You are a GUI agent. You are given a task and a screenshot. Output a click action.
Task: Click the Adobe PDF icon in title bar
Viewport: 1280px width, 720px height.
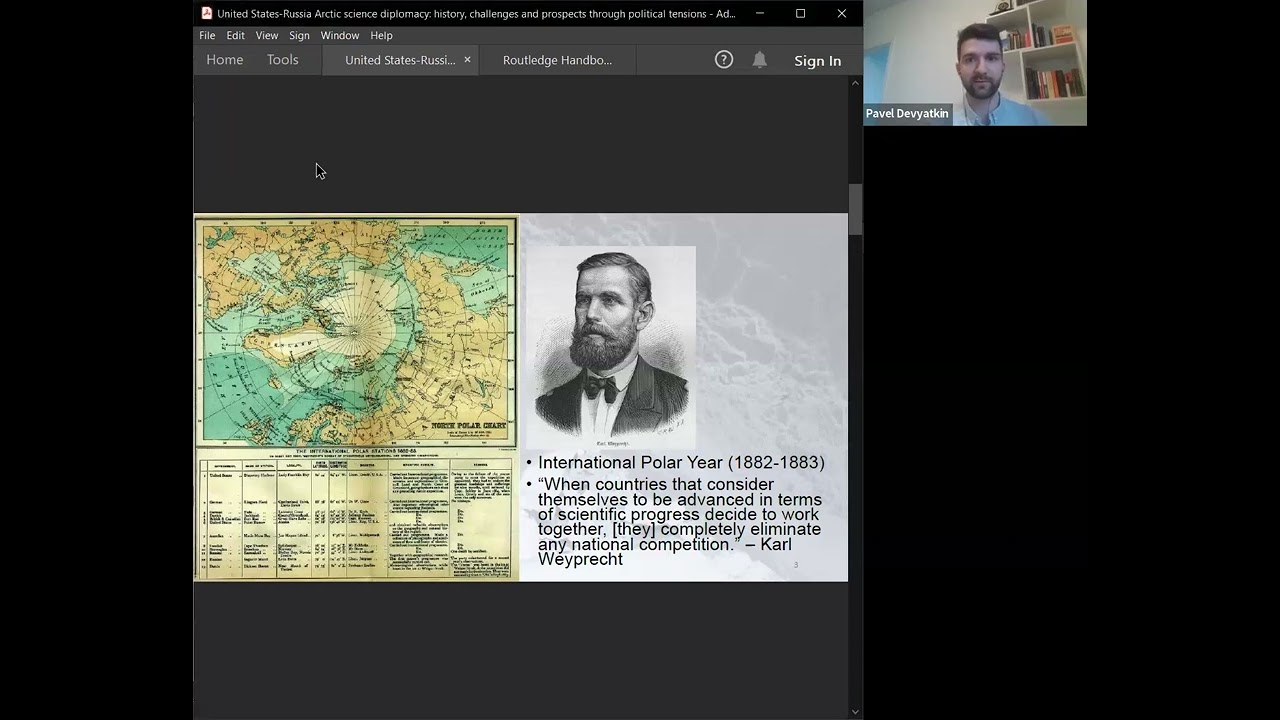207,13
